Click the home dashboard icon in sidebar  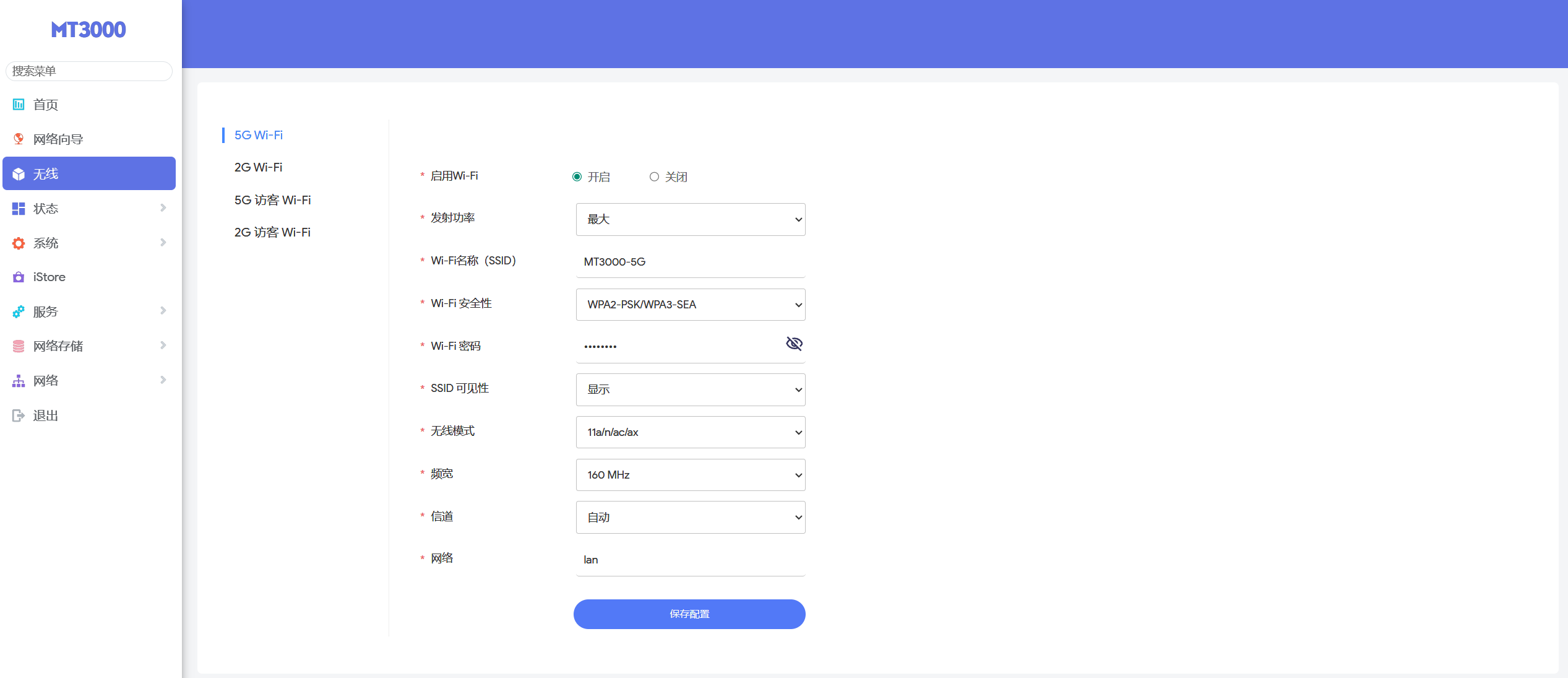[x=19, y=105]
